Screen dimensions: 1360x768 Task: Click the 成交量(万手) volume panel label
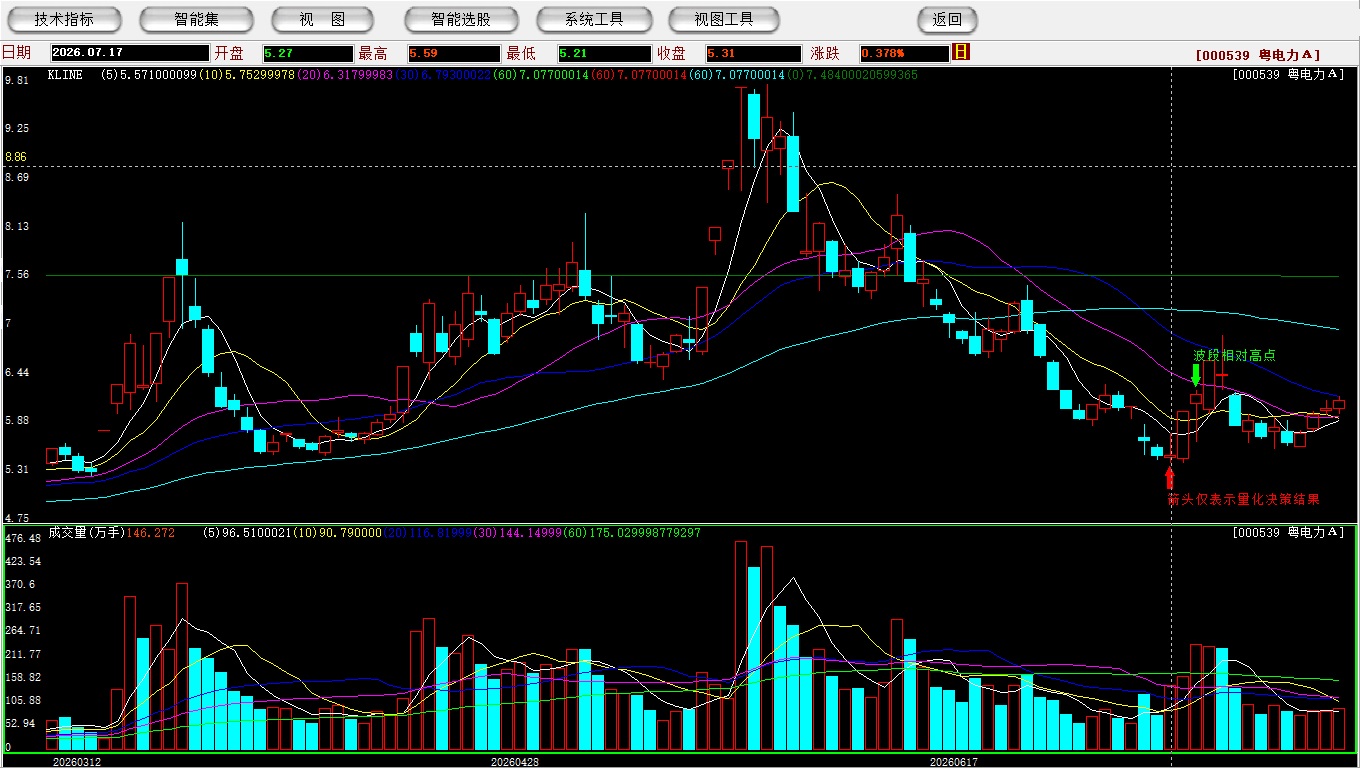[85, 533]
